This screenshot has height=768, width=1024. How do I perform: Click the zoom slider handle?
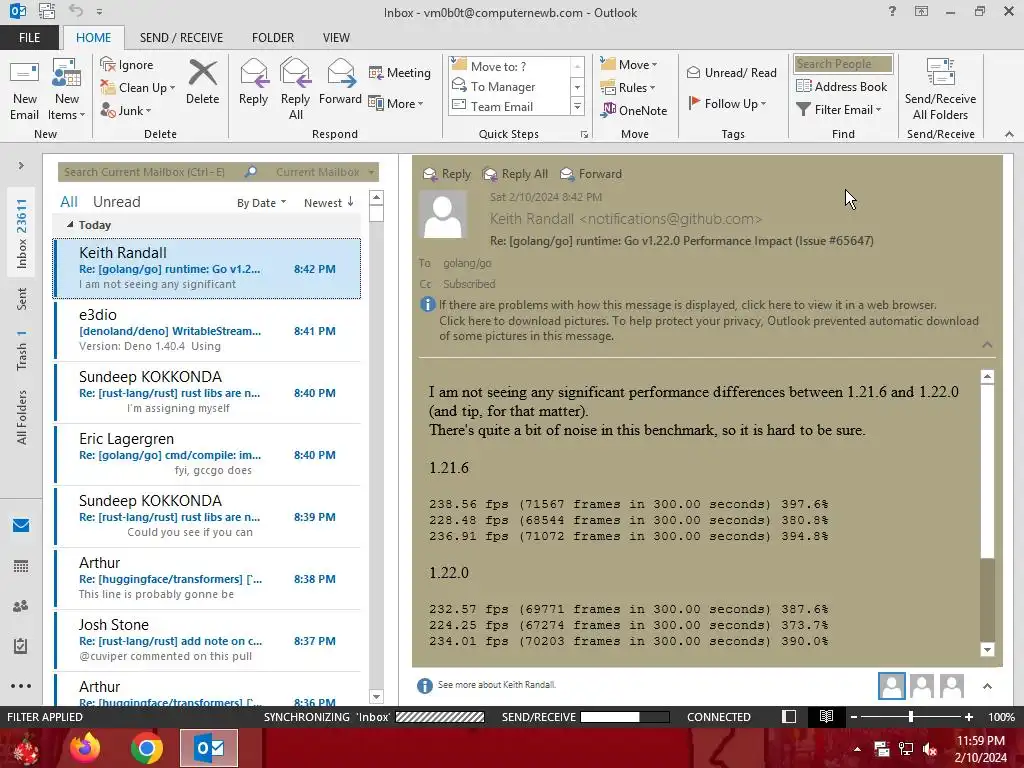(x=911, y=717)
